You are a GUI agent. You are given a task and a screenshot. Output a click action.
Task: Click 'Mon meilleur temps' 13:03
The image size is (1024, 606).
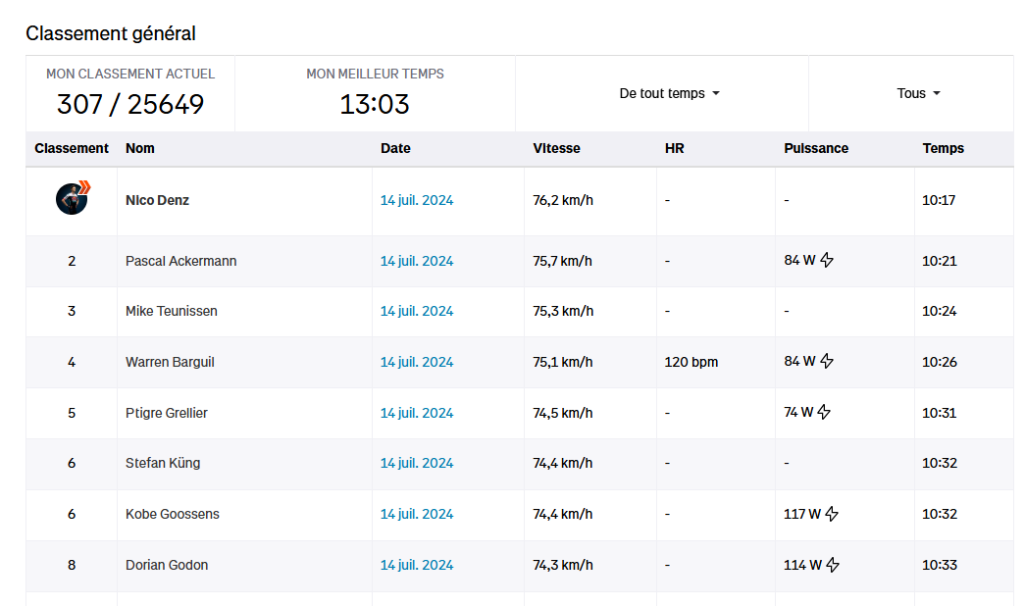point(374,104)
